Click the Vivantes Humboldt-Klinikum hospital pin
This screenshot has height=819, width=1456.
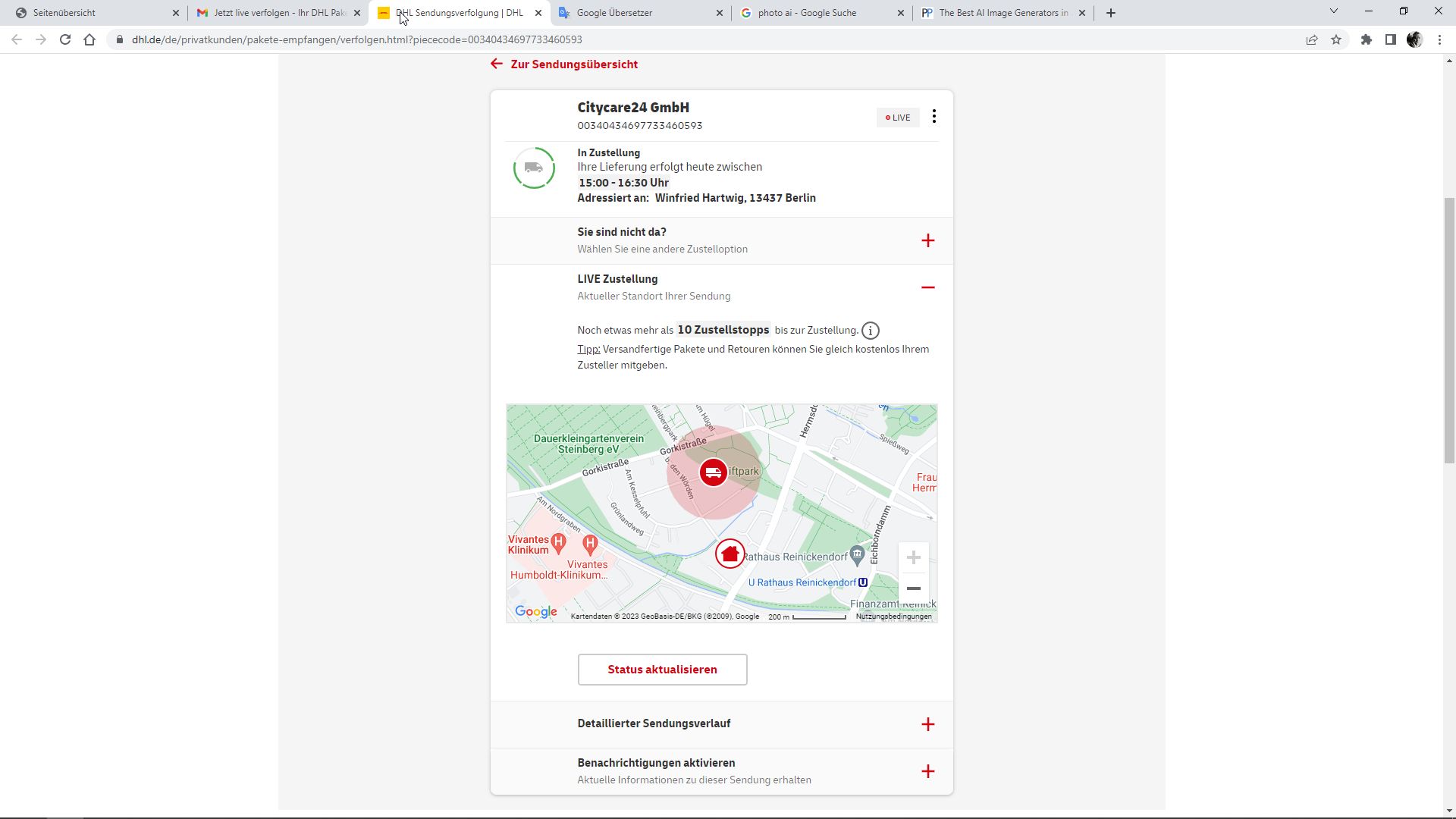[x=590, y=544]
